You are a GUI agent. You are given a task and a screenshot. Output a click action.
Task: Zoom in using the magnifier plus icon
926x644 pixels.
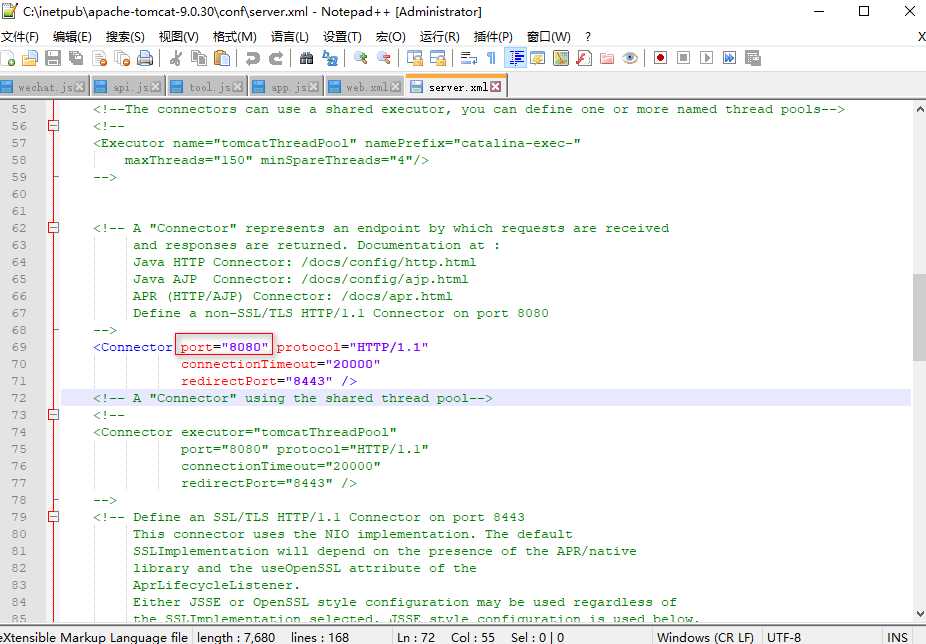[361, 58]
